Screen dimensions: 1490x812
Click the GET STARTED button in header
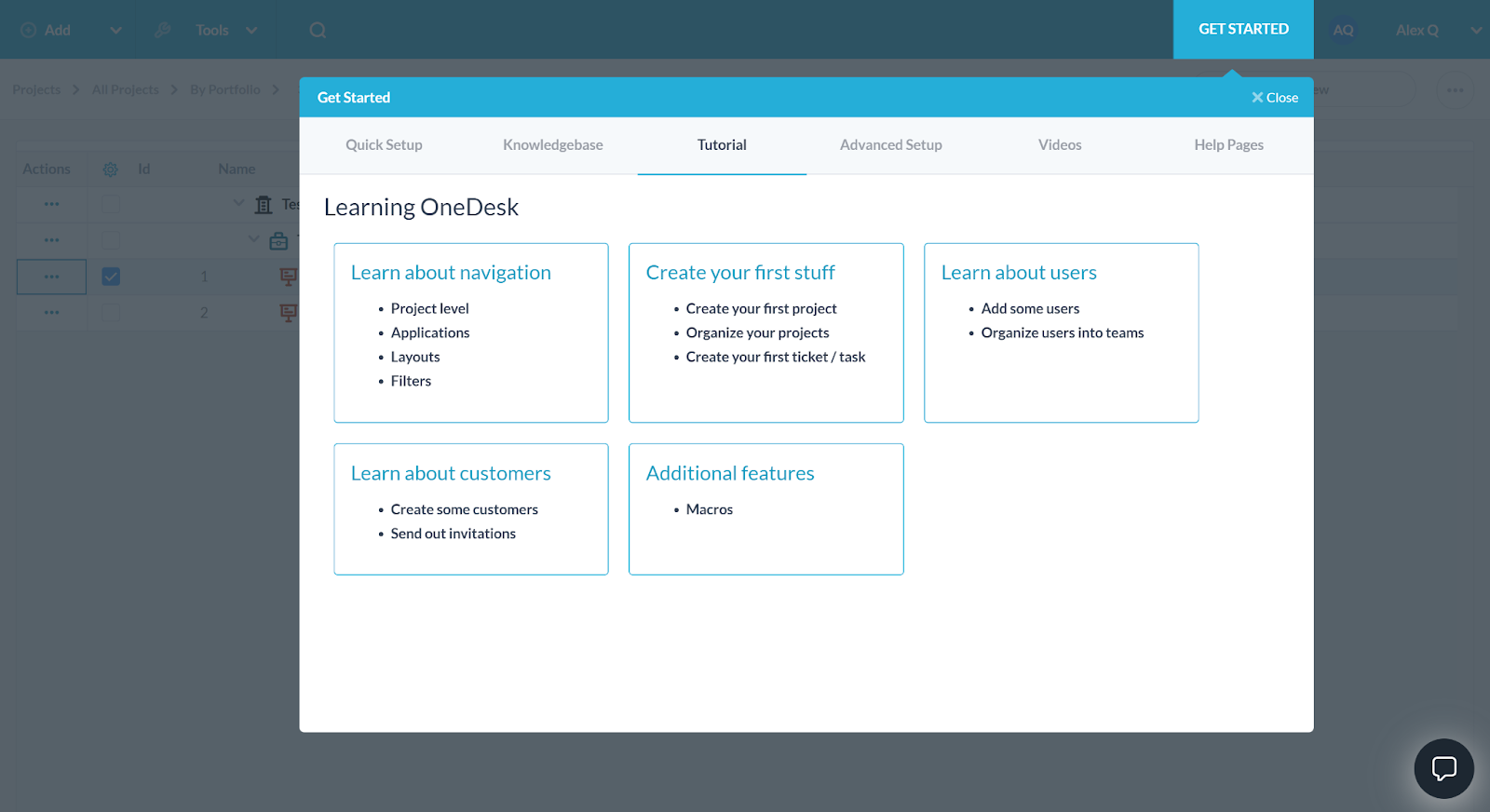[x=1243, y=30]
